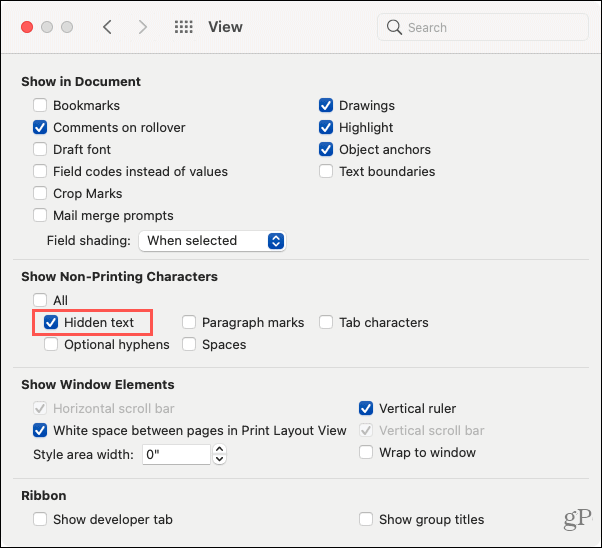Image resolution: width=602 pixels, height=548 pixels.
Task: Enable Optional hyphens
Action: coord(51,344)
